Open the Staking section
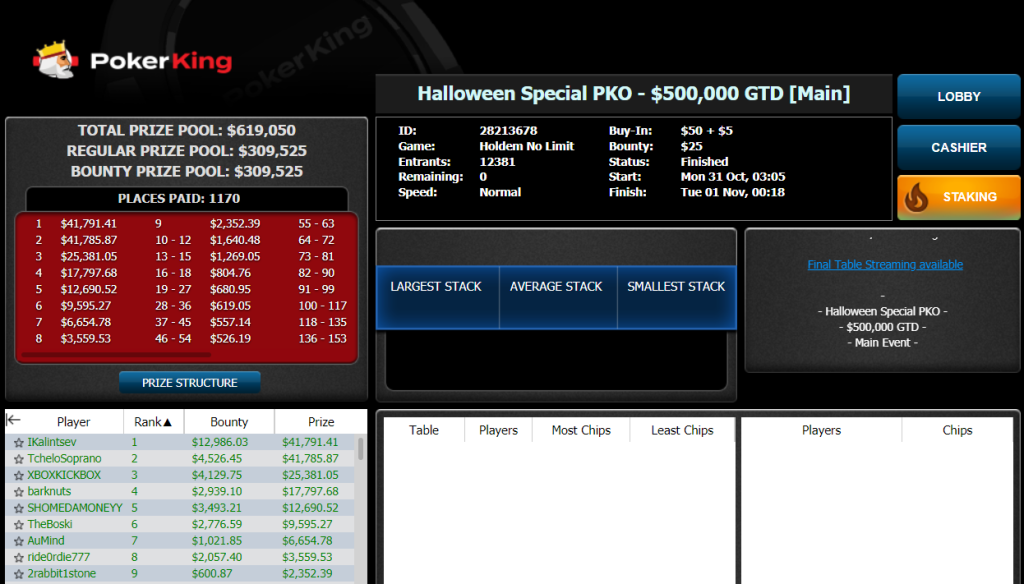Image resolution: width=1024 pixels, height=584 pixels. pyautogui.click(x=958, y=197)
